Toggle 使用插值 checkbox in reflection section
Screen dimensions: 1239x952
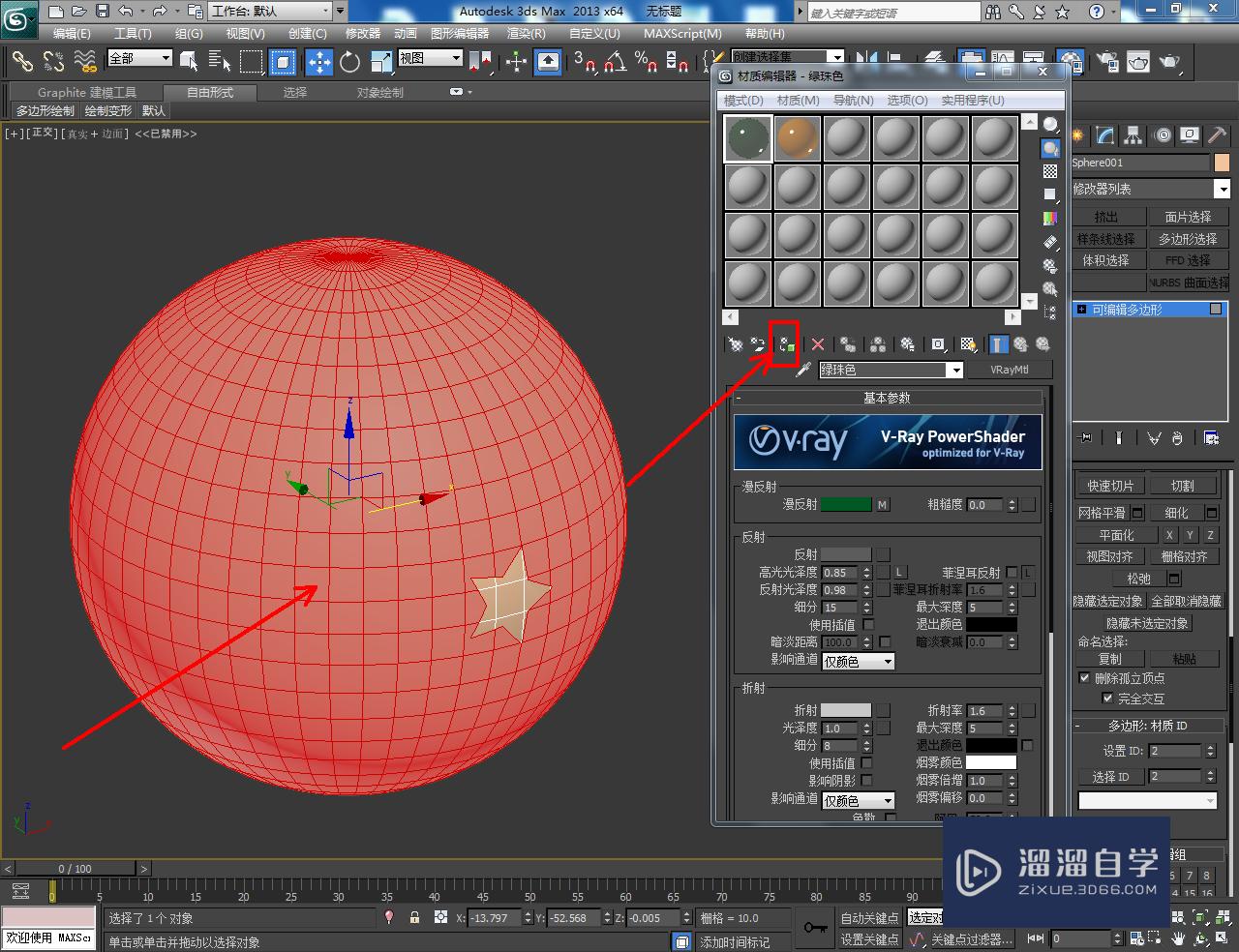pos(868,625)
